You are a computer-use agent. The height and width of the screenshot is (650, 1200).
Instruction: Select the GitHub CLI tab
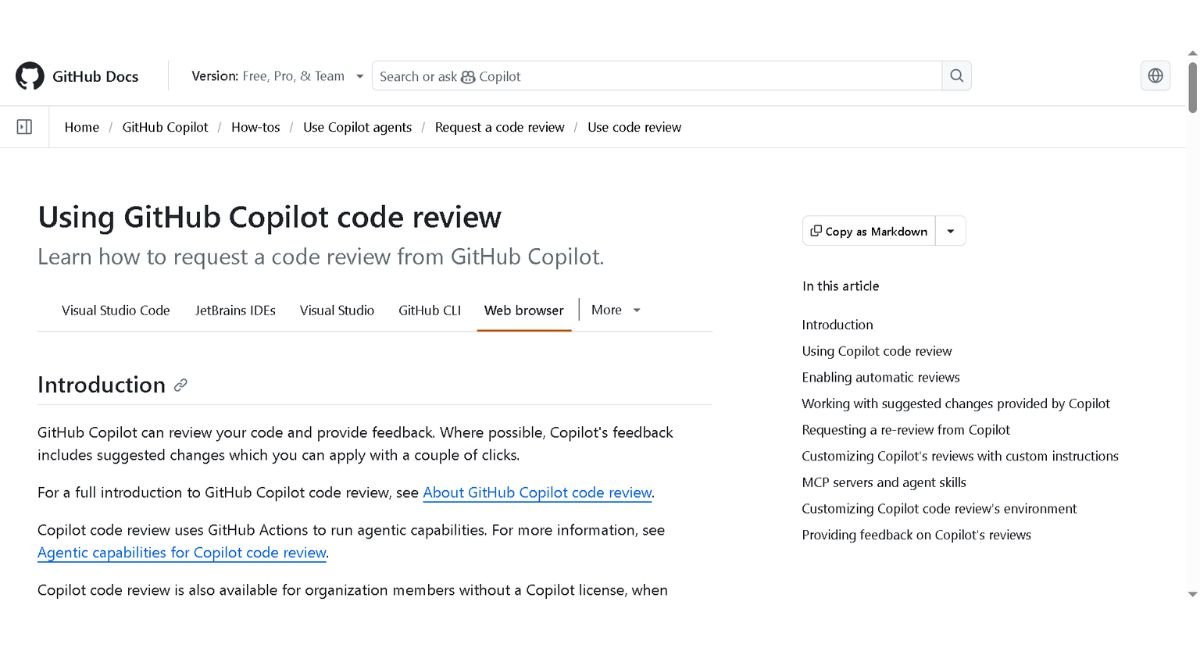pyautogui.click(x=430, y=310)
